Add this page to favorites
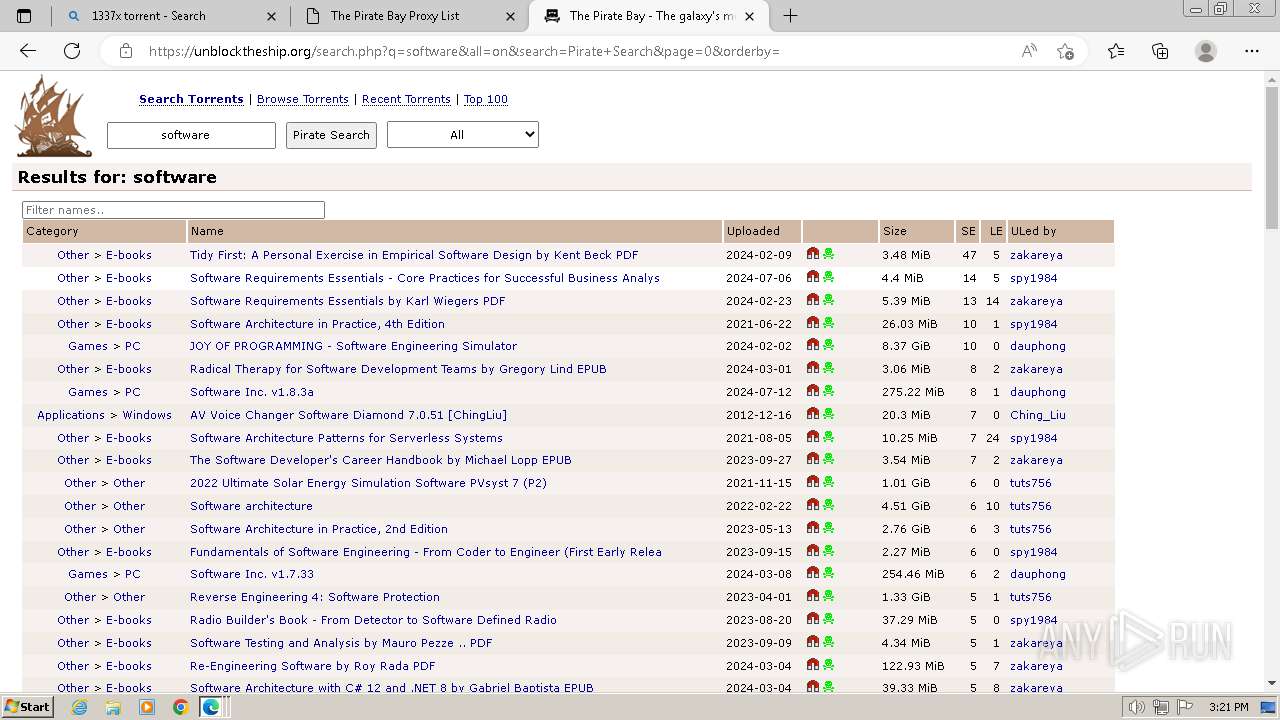This screenshot has width=1280, height=720. [1065, 51]
